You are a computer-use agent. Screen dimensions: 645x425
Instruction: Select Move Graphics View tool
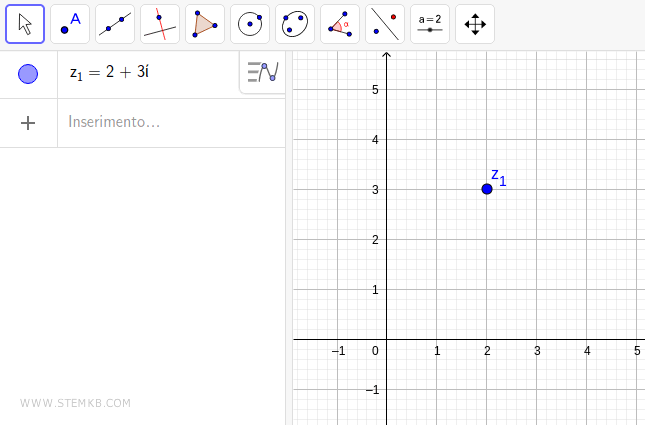pos(475,24)
